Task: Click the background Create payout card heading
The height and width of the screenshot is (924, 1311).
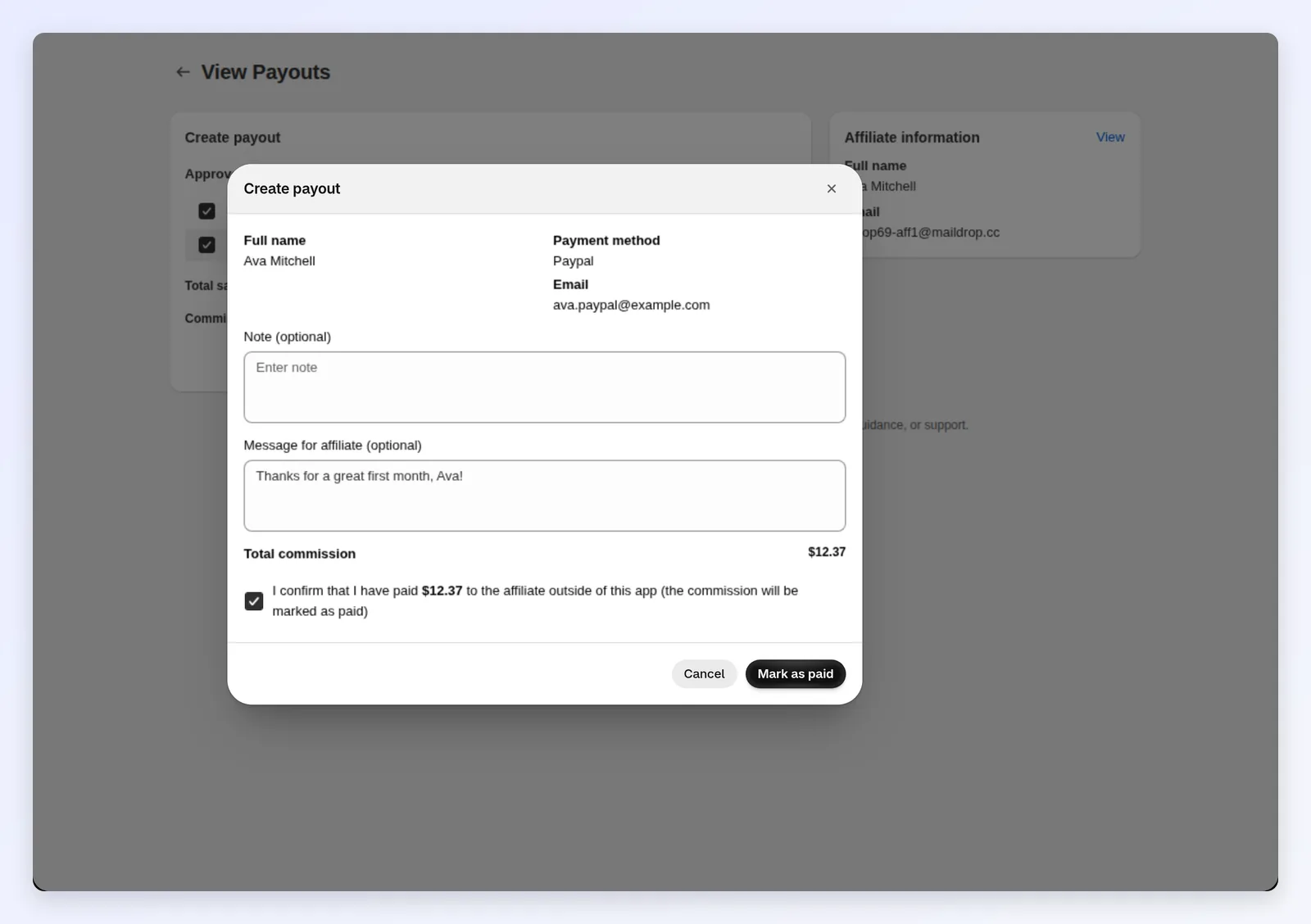Action: [233, 138]
